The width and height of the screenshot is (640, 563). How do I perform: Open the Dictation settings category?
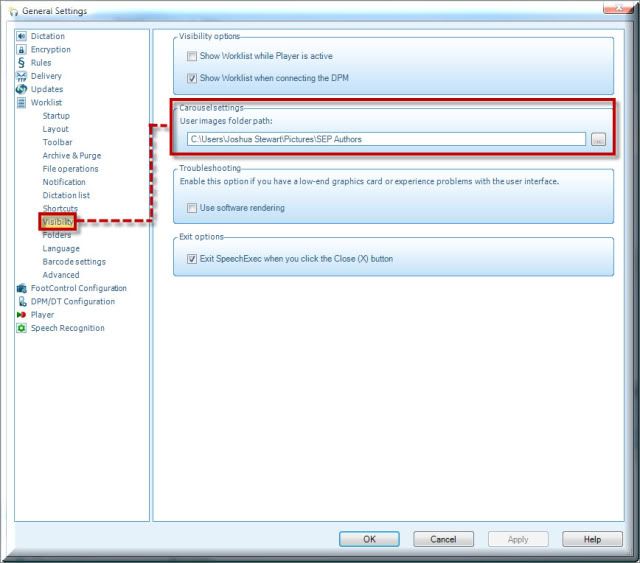pyautogui.click(x=48, y=36)
